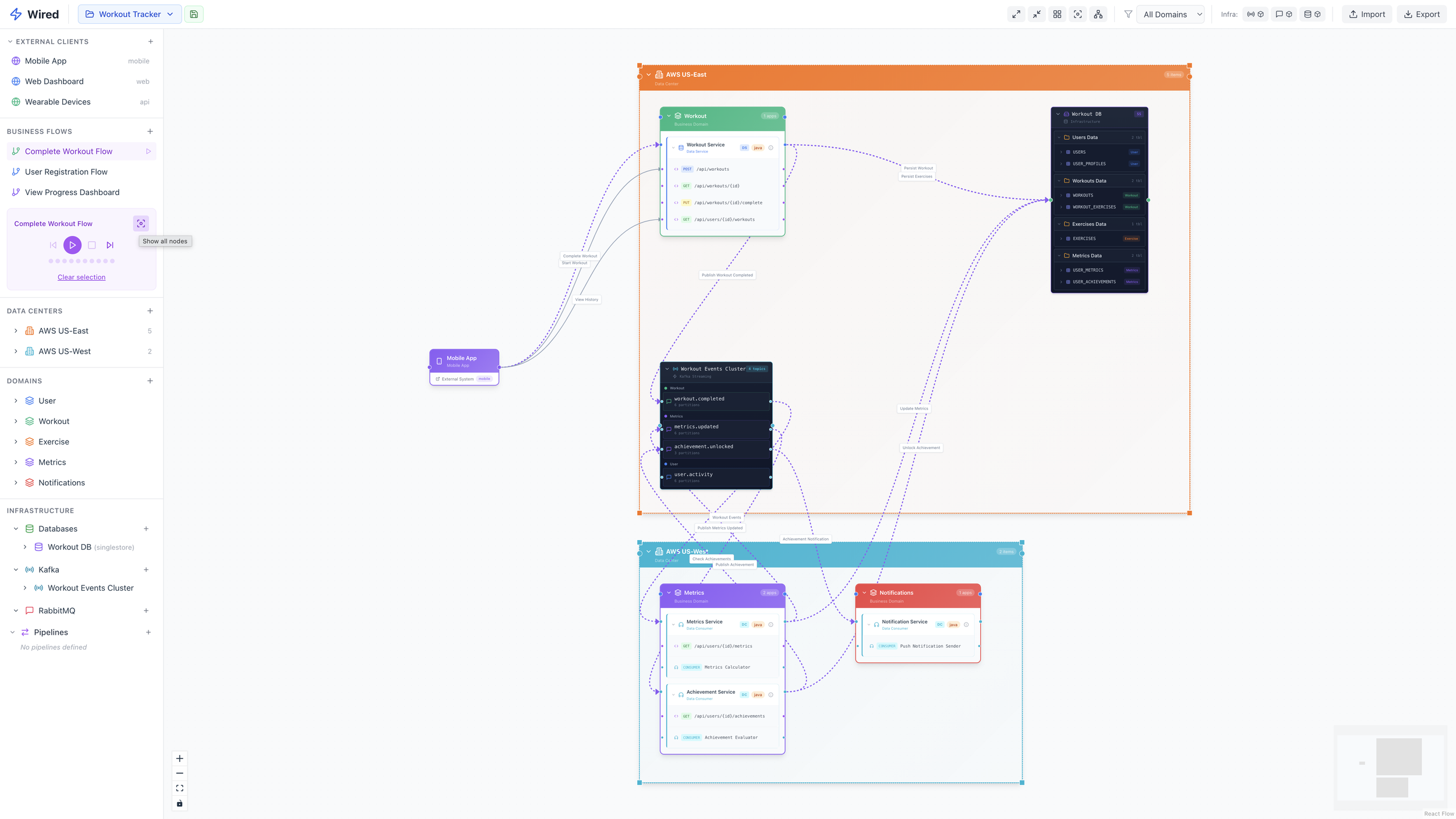Select User Registration Flow

click(x=66, y=172)
